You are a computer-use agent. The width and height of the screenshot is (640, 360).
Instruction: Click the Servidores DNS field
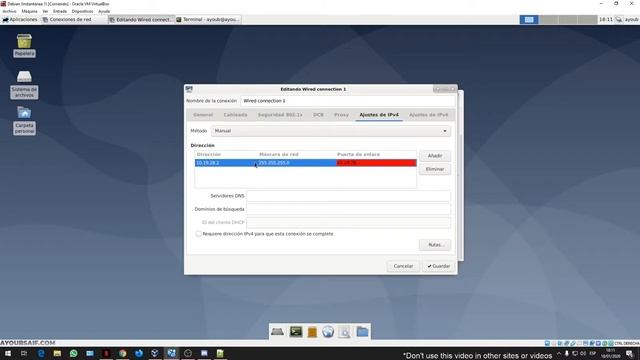coord(349,196)
